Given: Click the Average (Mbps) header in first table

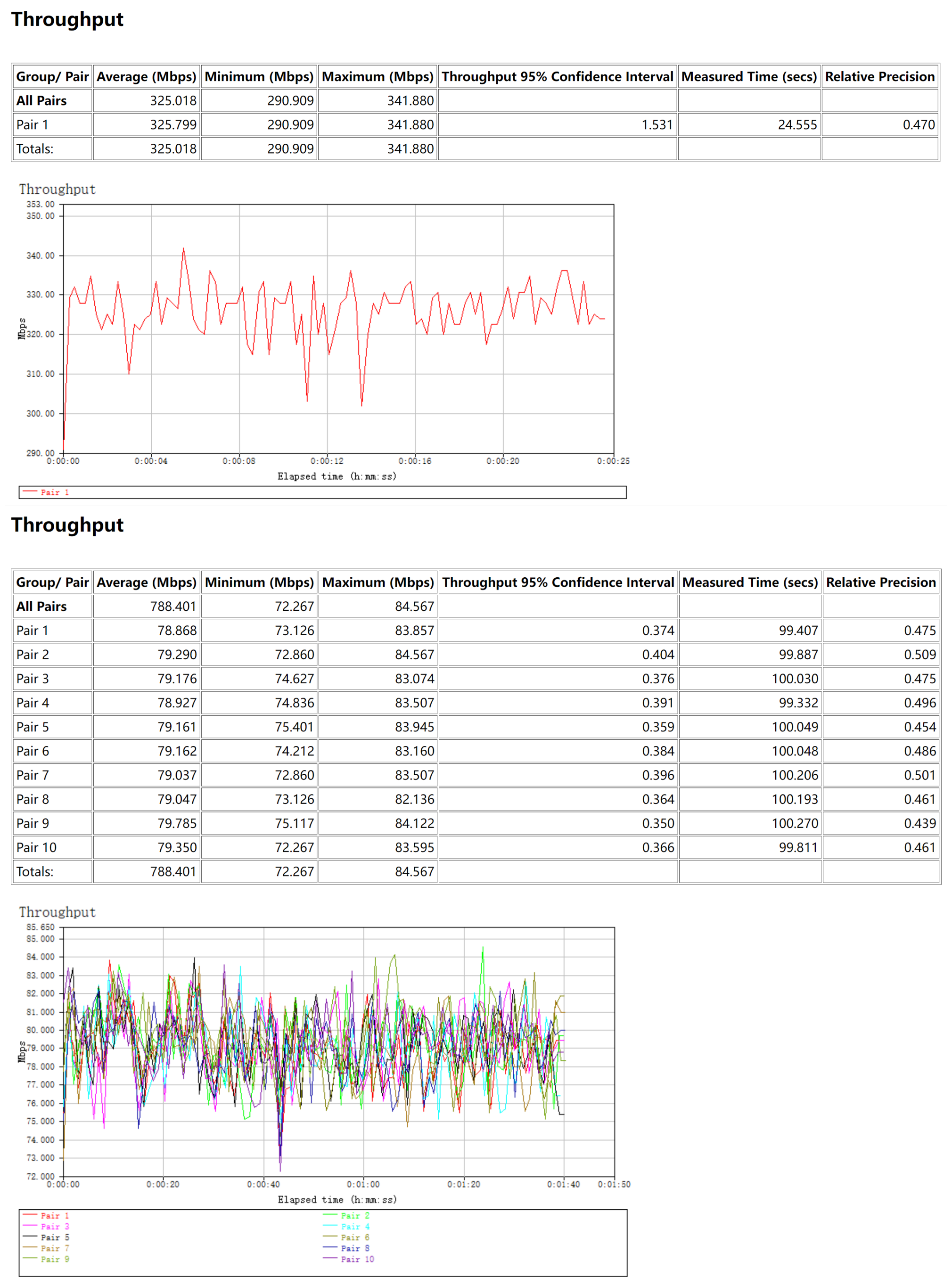Looking at the screenshot, I should [x=147, y=77].
